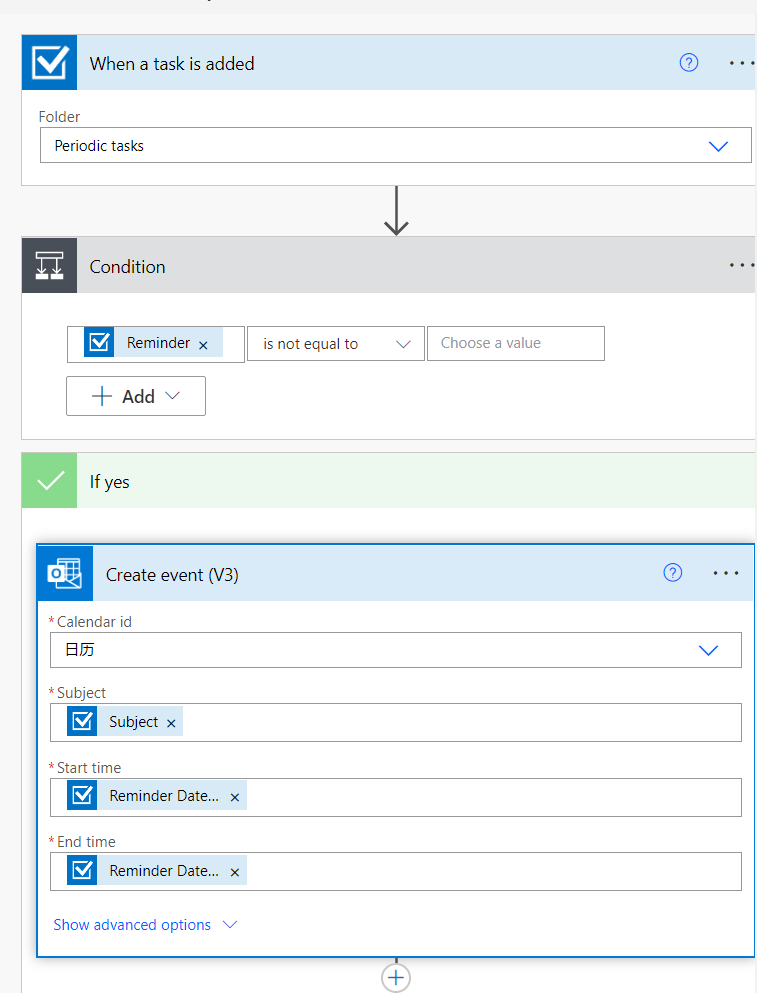Insert a new step with the plus circle
The image size is (757, 993).
point(396,978)
